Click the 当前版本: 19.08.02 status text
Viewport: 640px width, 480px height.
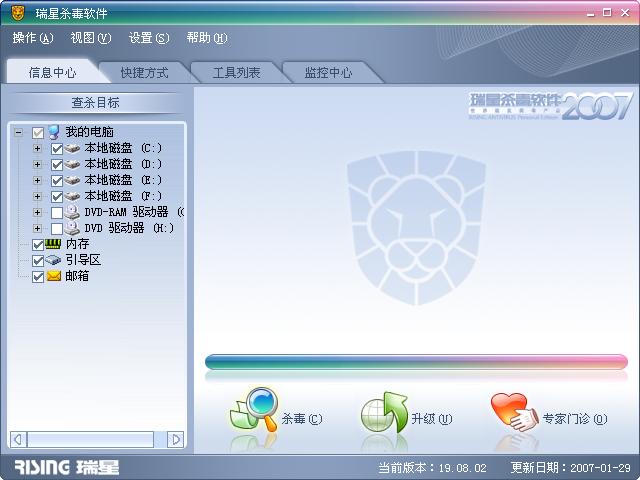click(x=433, y=468)
